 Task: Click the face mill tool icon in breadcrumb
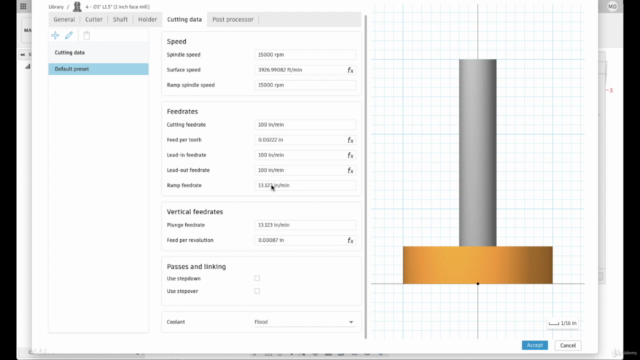click(x=77, y=7)
